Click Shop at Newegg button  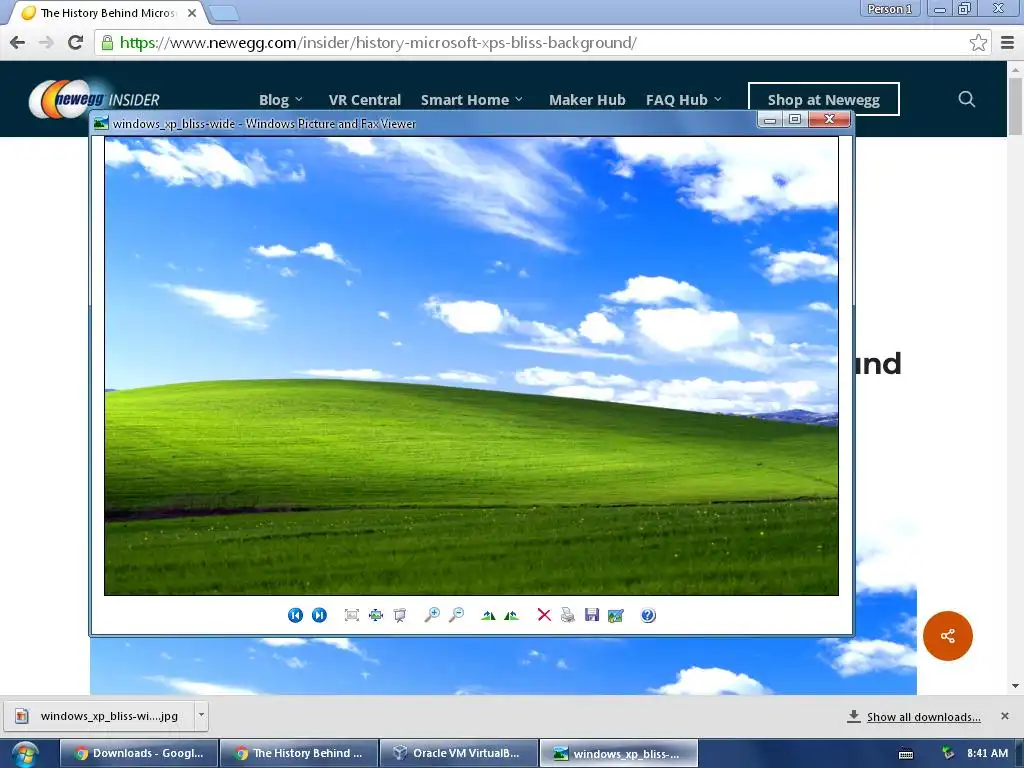click(824, 99)
